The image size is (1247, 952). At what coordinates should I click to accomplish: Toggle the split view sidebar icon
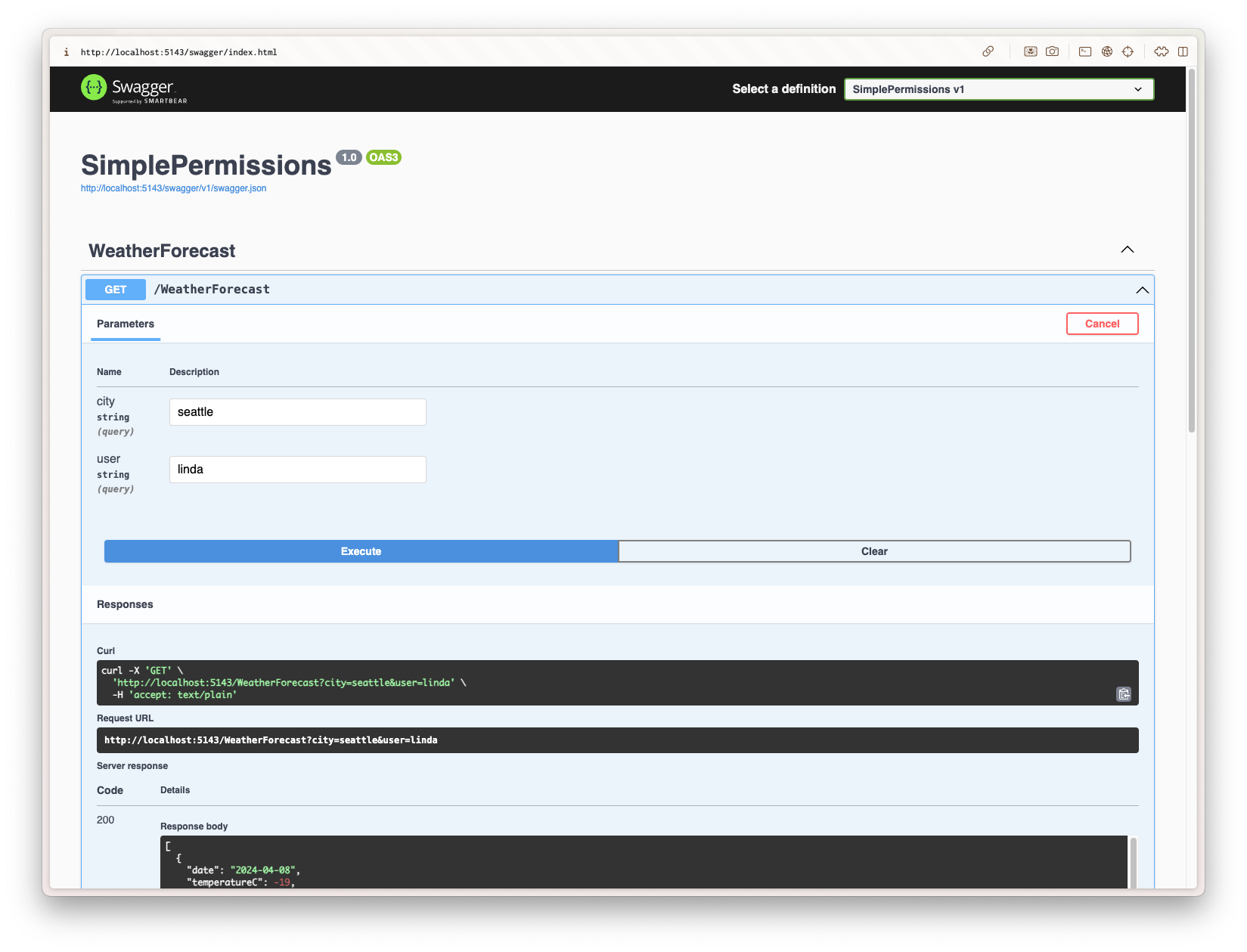[1183, 51]
